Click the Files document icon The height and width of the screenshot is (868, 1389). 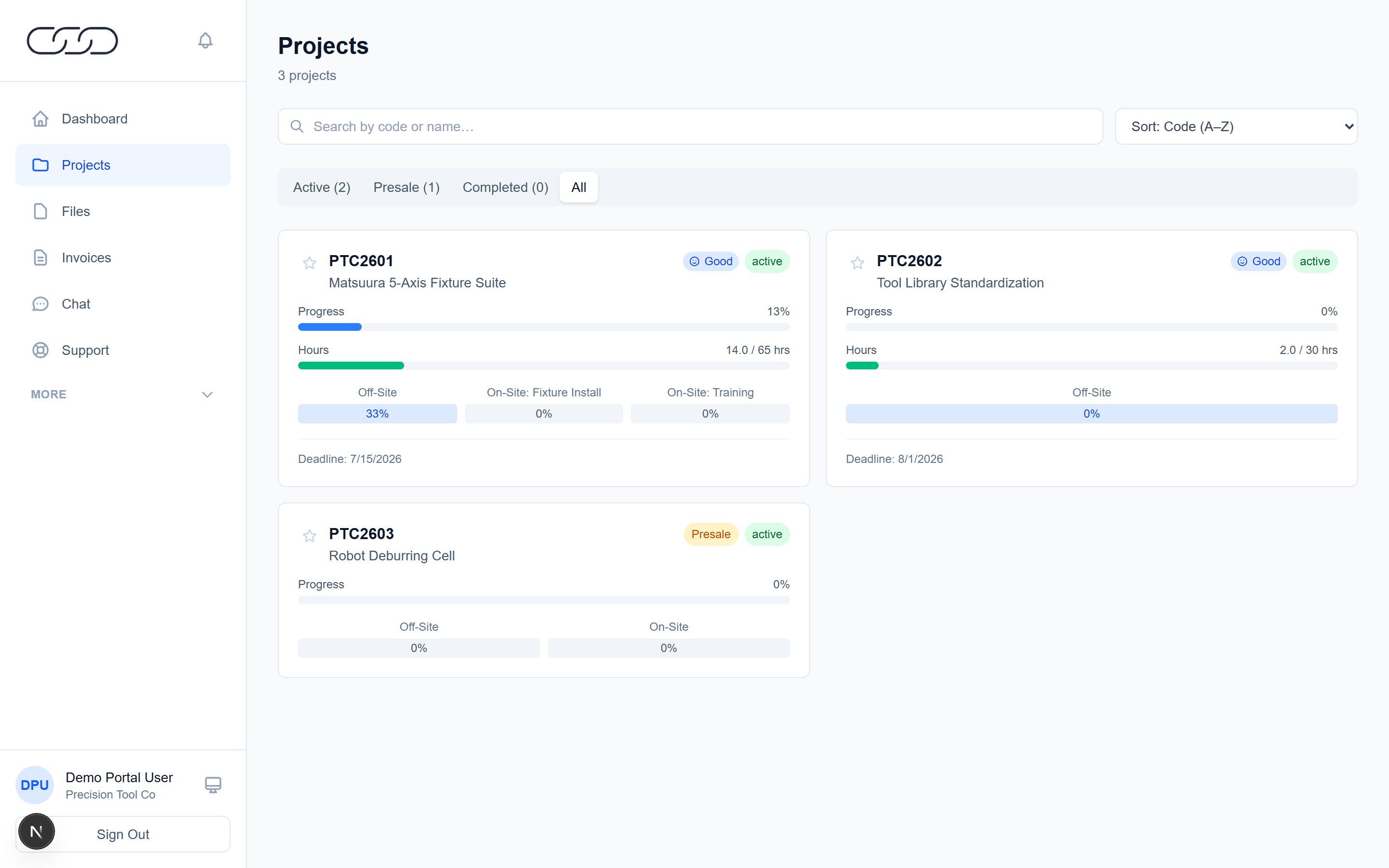click(x=40, y=211)
